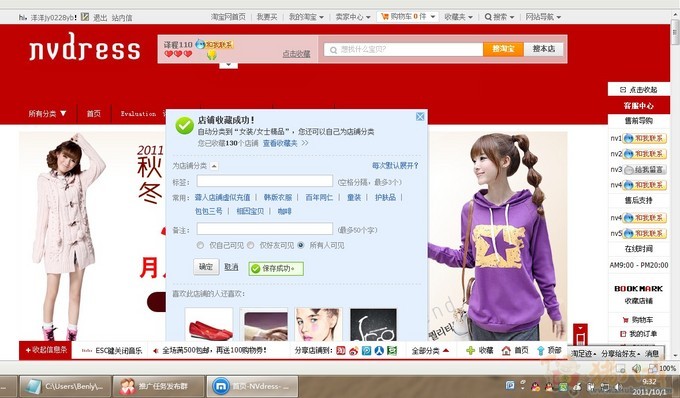The width and height of the screenshot is (680, 398).
Task: Open sidebar 我的订单 icon link
Action: 638,334
